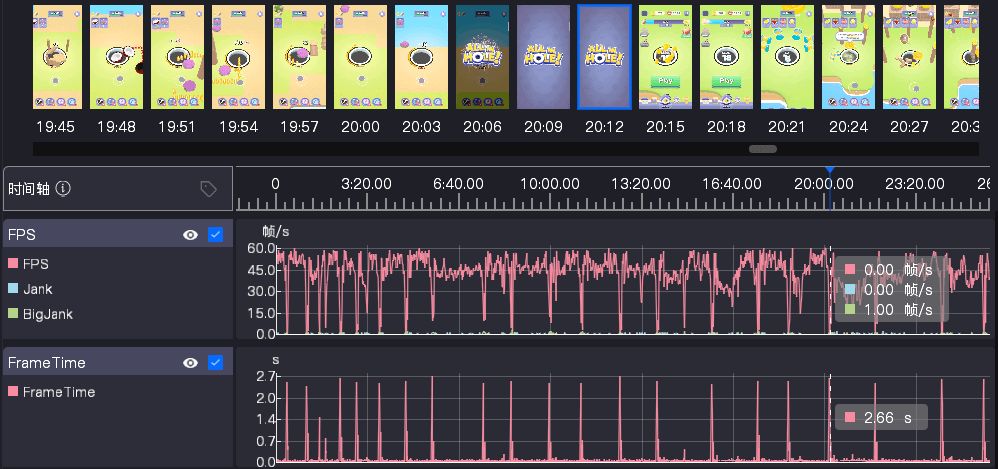
Task: Choose the thumbnail labeled 20:24
Action: click(x=848, y=57)
